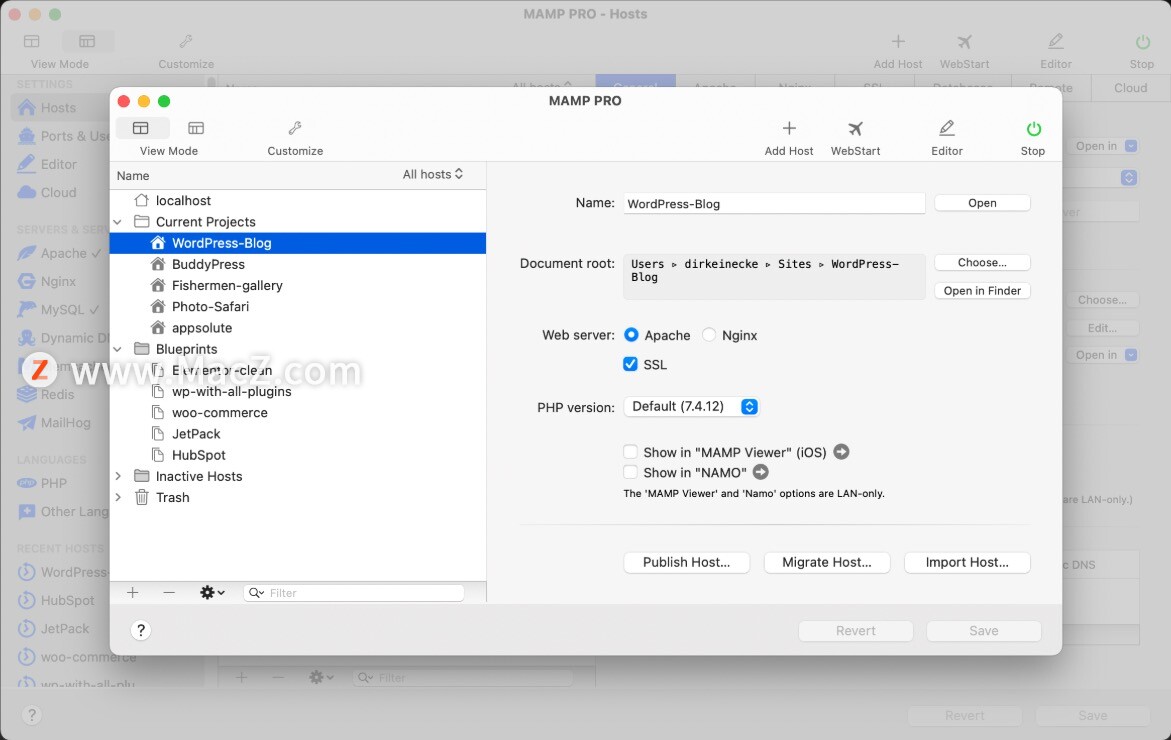This screenshot has height=740, width=1171.
Task: Expand the Inactive Hosts group
Action: [117, 476]
